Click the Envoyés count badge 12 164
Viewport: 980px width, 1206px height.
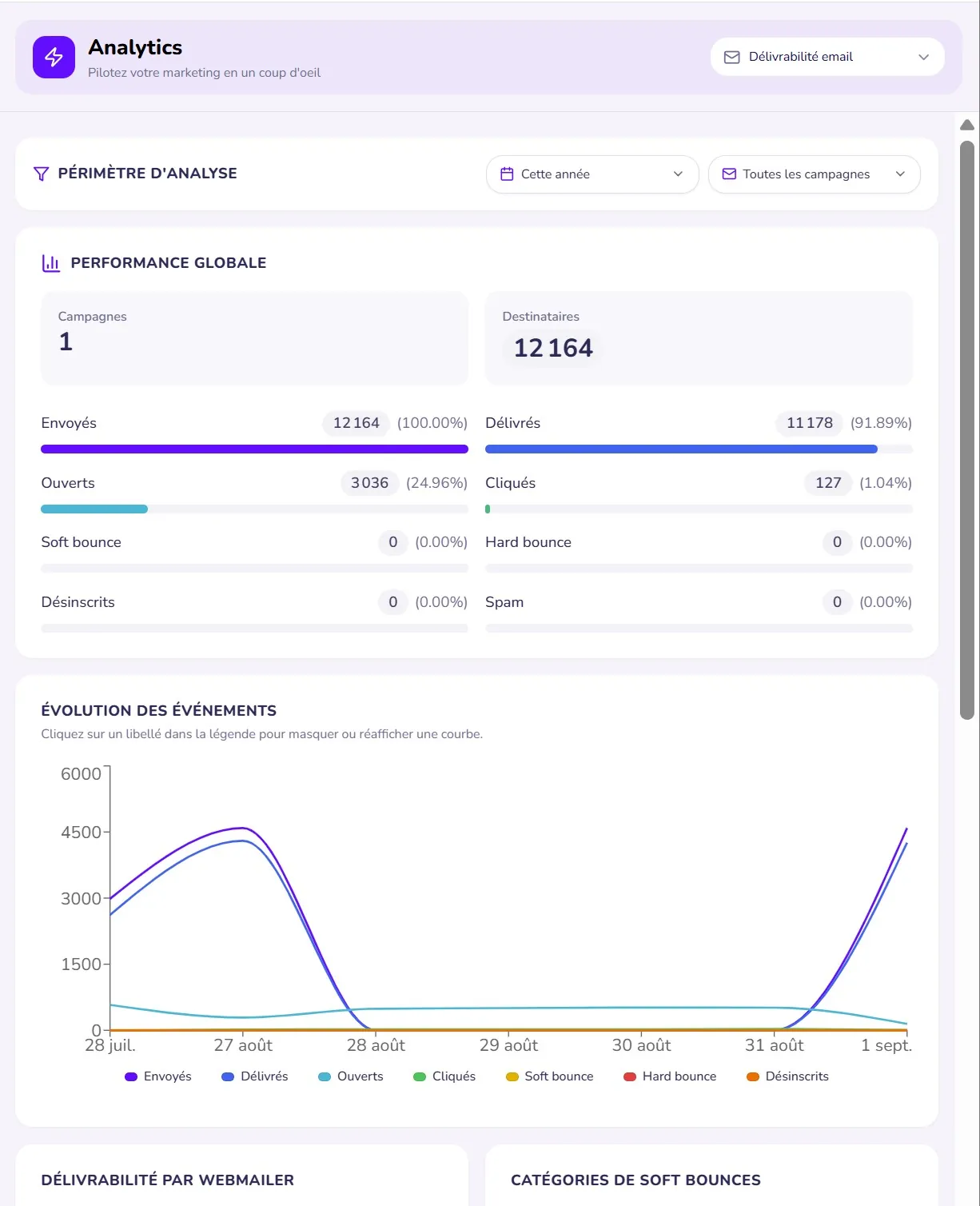[x=357, y=423]
